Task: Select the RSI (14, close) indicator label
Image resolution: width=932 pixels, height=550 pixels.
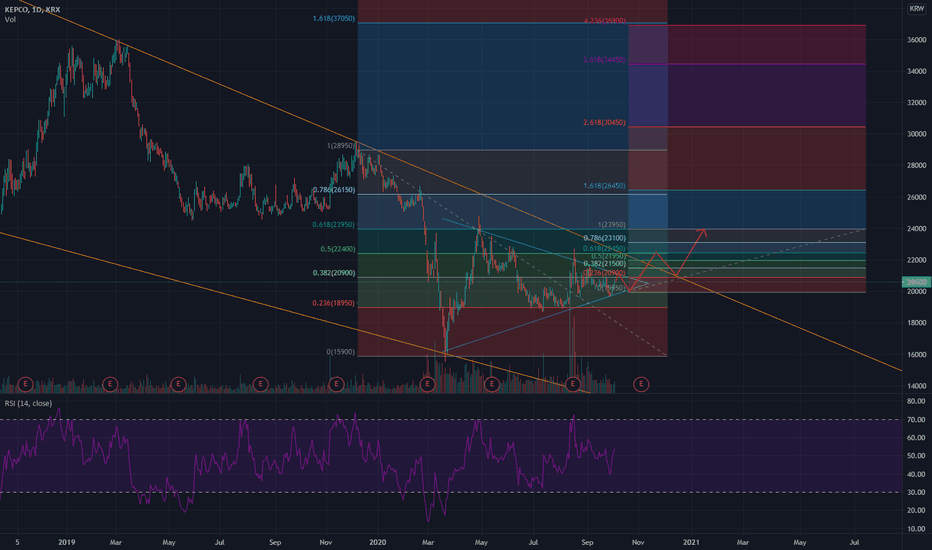Action: [x=28, y=403]
